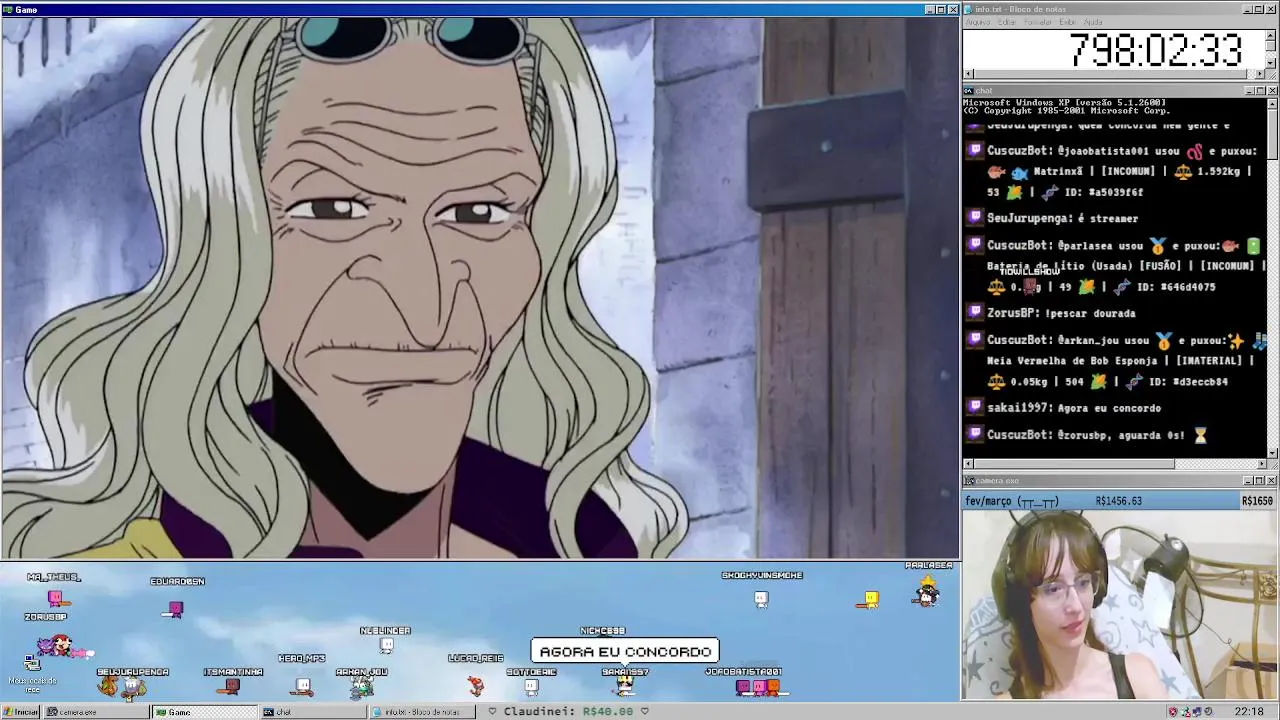Image resolution: width=1280 pixels, height=720 pixels.
Task: Select the Game taskbar button
Action: pos(205,712)
